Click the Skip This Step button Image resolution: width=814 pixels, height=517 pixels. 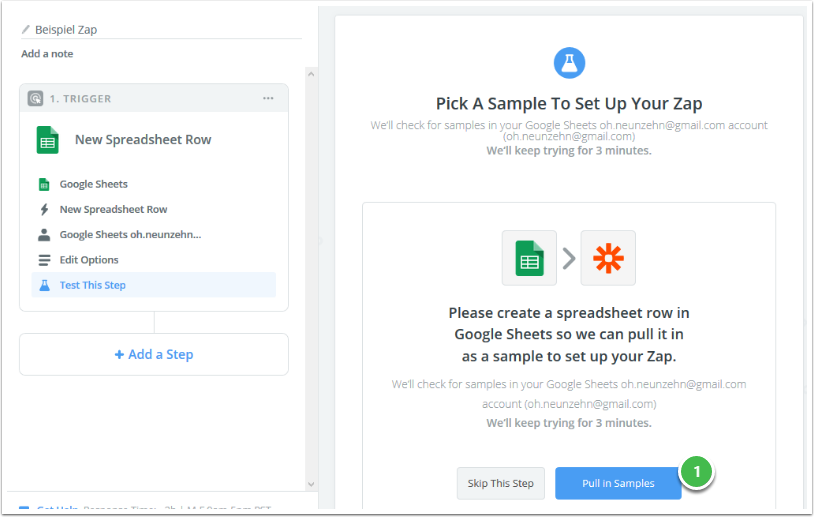pos(500,483)
